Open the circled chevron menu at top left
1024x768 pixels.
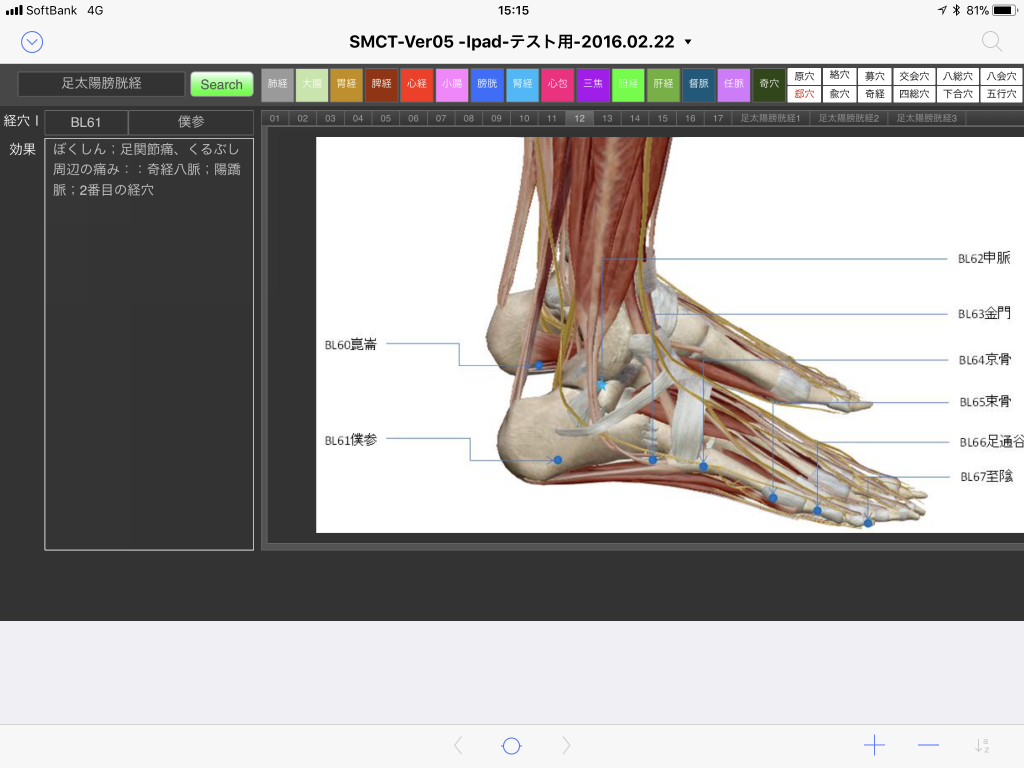(32, 41)
